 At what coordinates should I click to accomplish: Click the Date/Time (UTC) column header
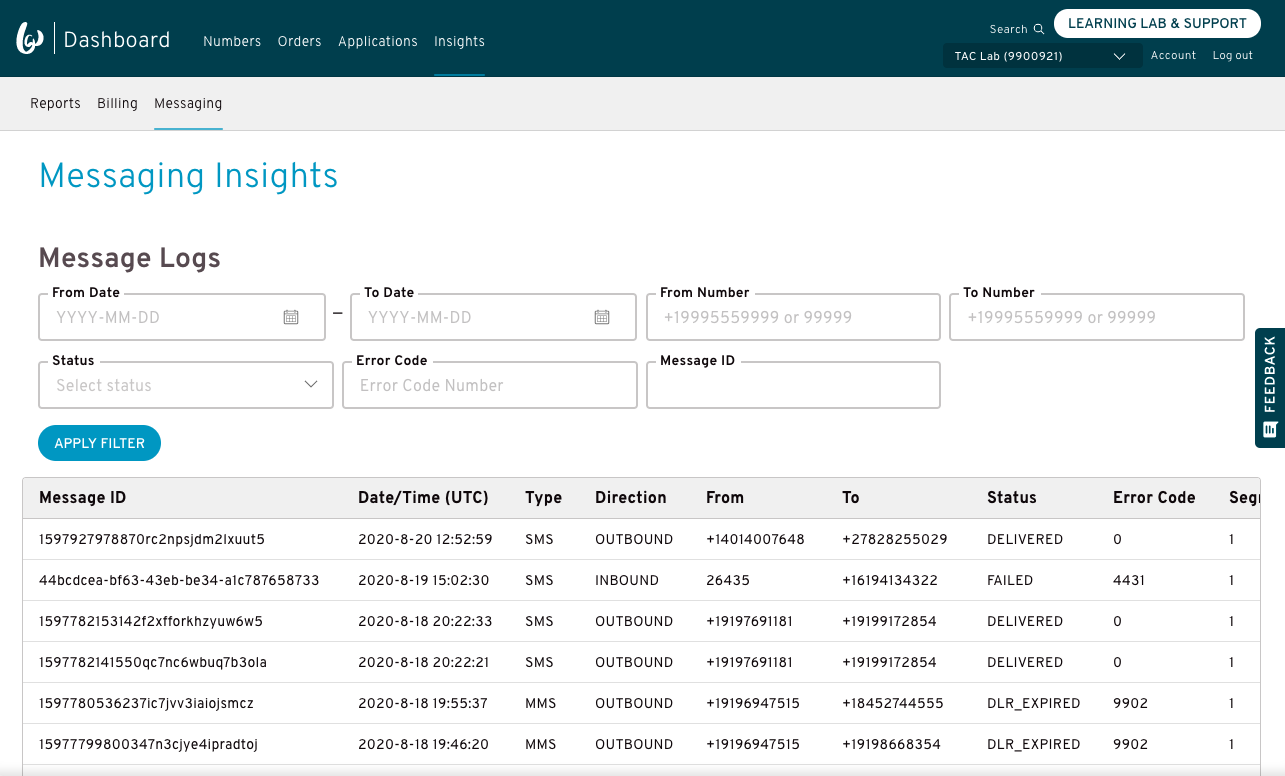423,498
